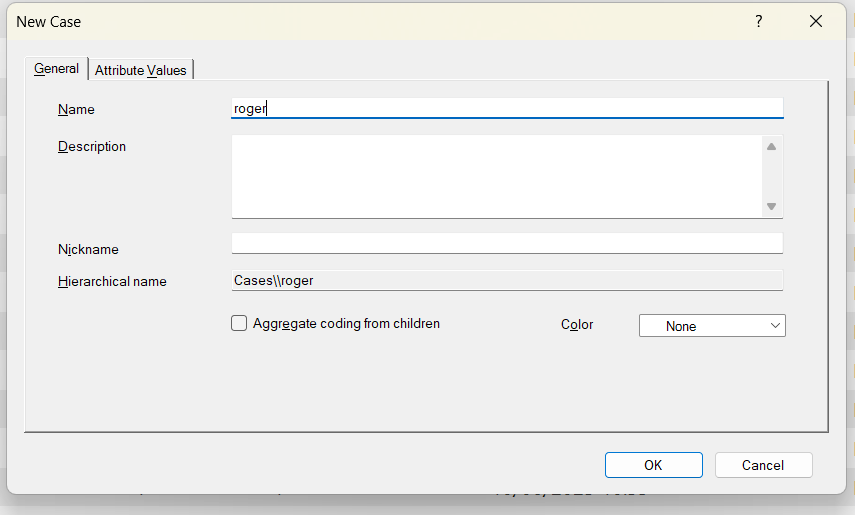Click the Description box scroll up arrow

click(771, 147)
